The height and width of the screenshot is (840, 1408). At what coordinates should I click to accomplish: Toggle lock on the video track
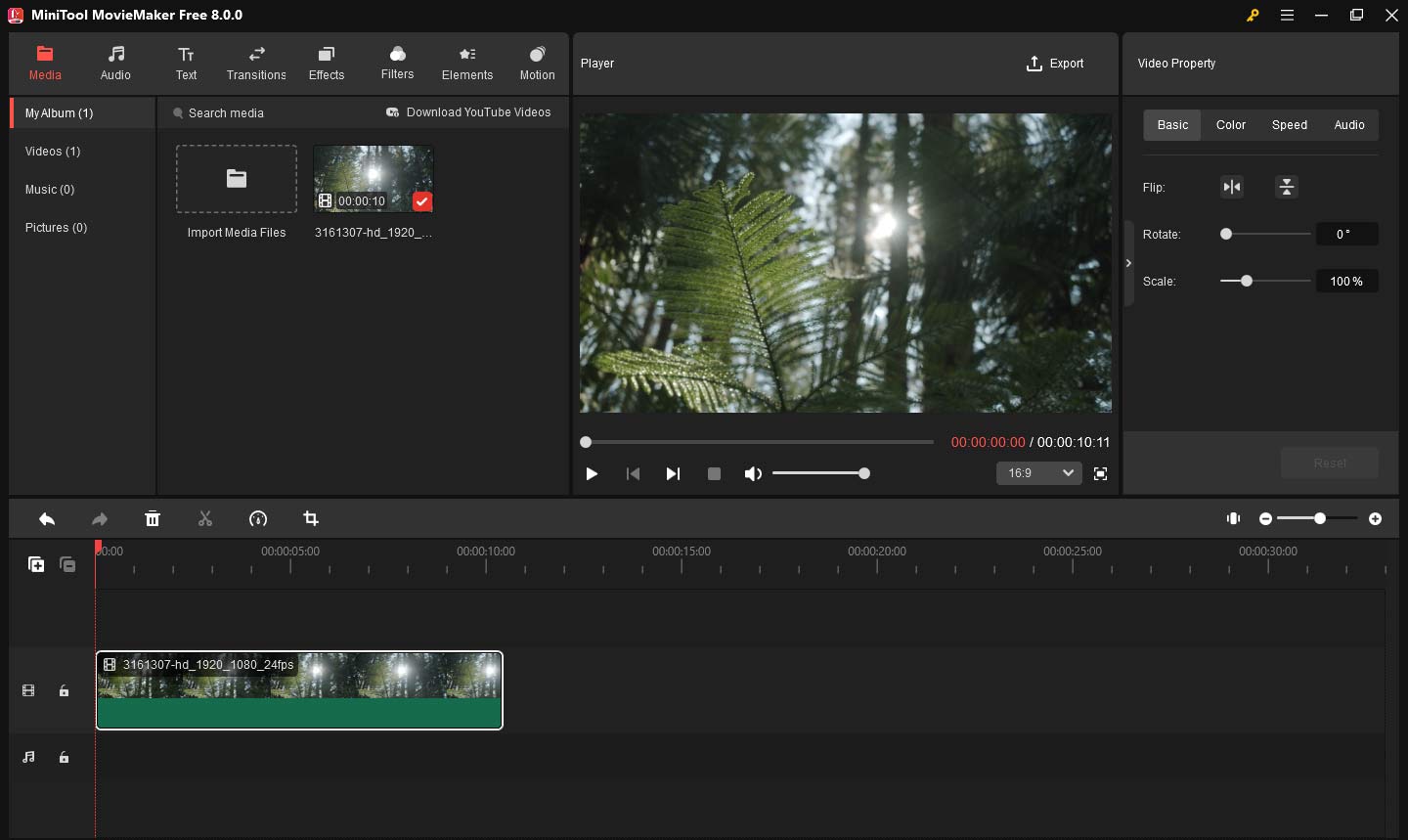point(64,690)
